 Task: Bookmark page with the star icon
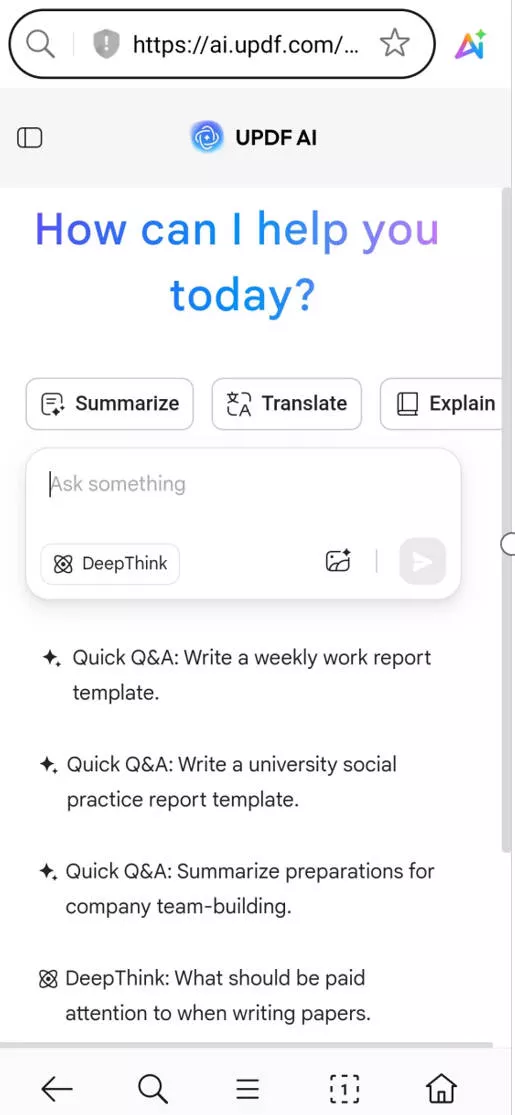[x=394, y=45]
